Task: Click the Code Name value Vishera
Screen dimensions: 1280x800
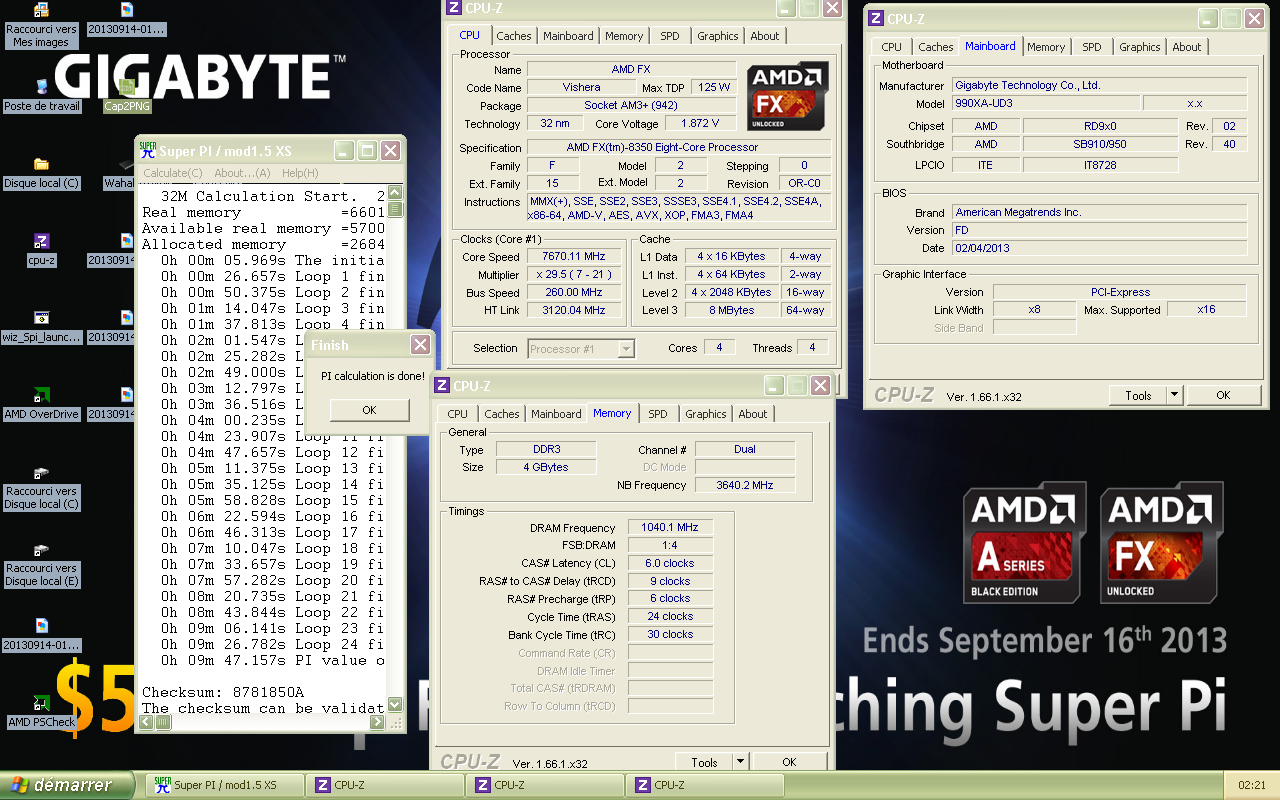Action: click(581, 87)
